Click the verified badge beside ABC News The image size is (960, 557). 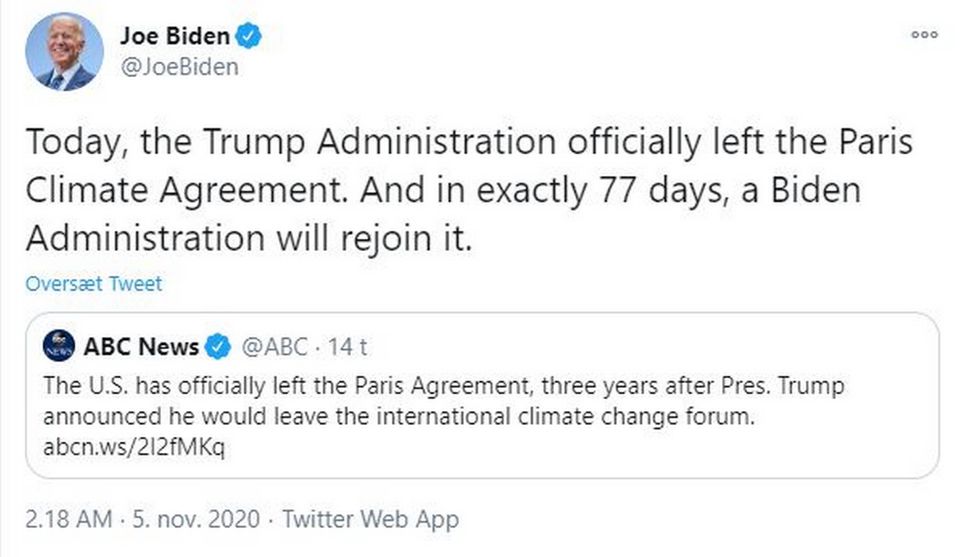pyautogui.click(x=217, y=347)
